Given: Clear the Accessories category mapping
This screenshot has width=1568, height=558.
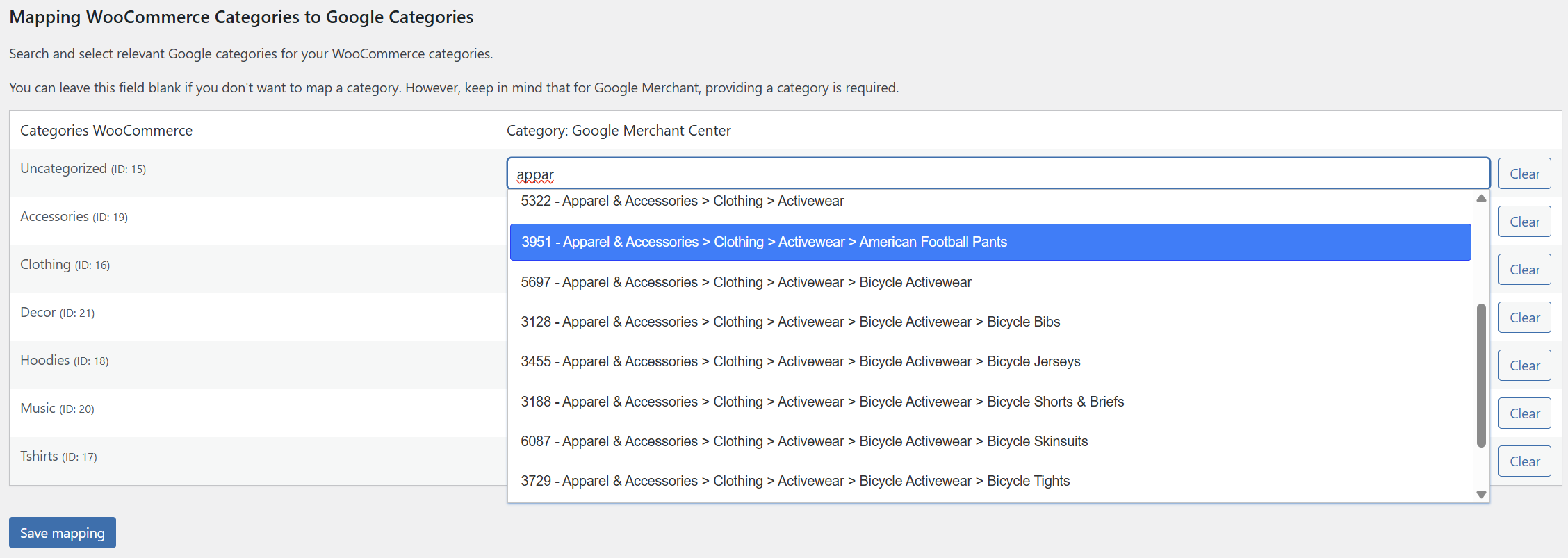Looking at the screenshot, I should (1524, 222).
